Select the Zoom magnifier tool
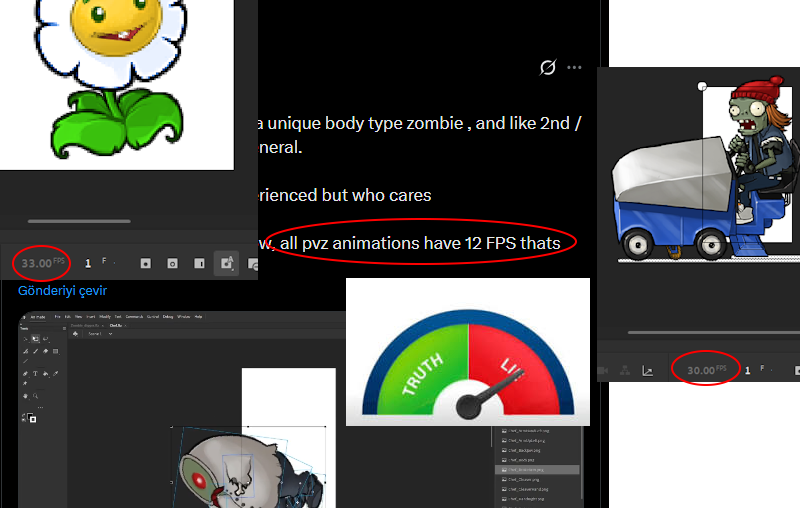This screenshot has height=508, width=800. pos(35,396)
